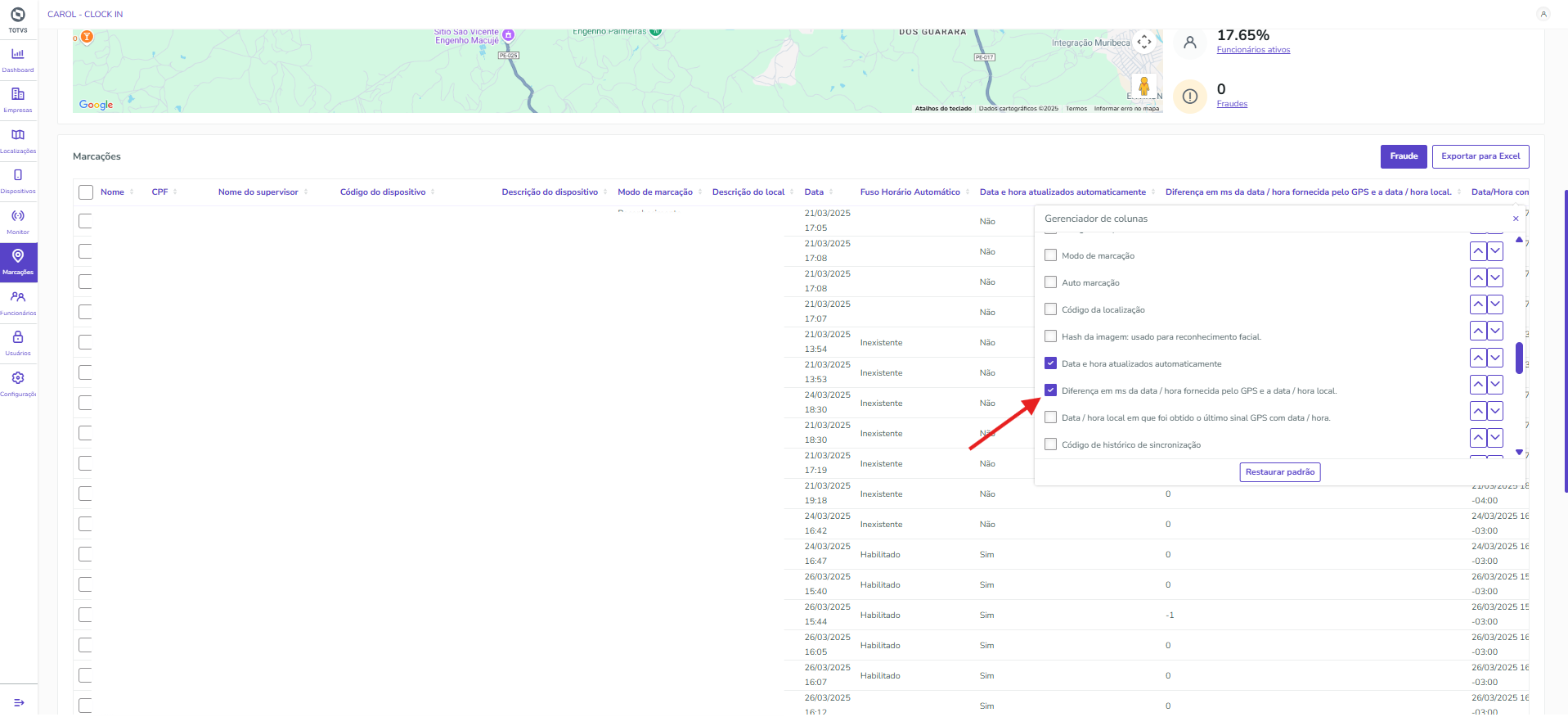Click the column manager scroll-up arrow
The height and width of the screenshot is (717, 1568).
coord(1519,240)
